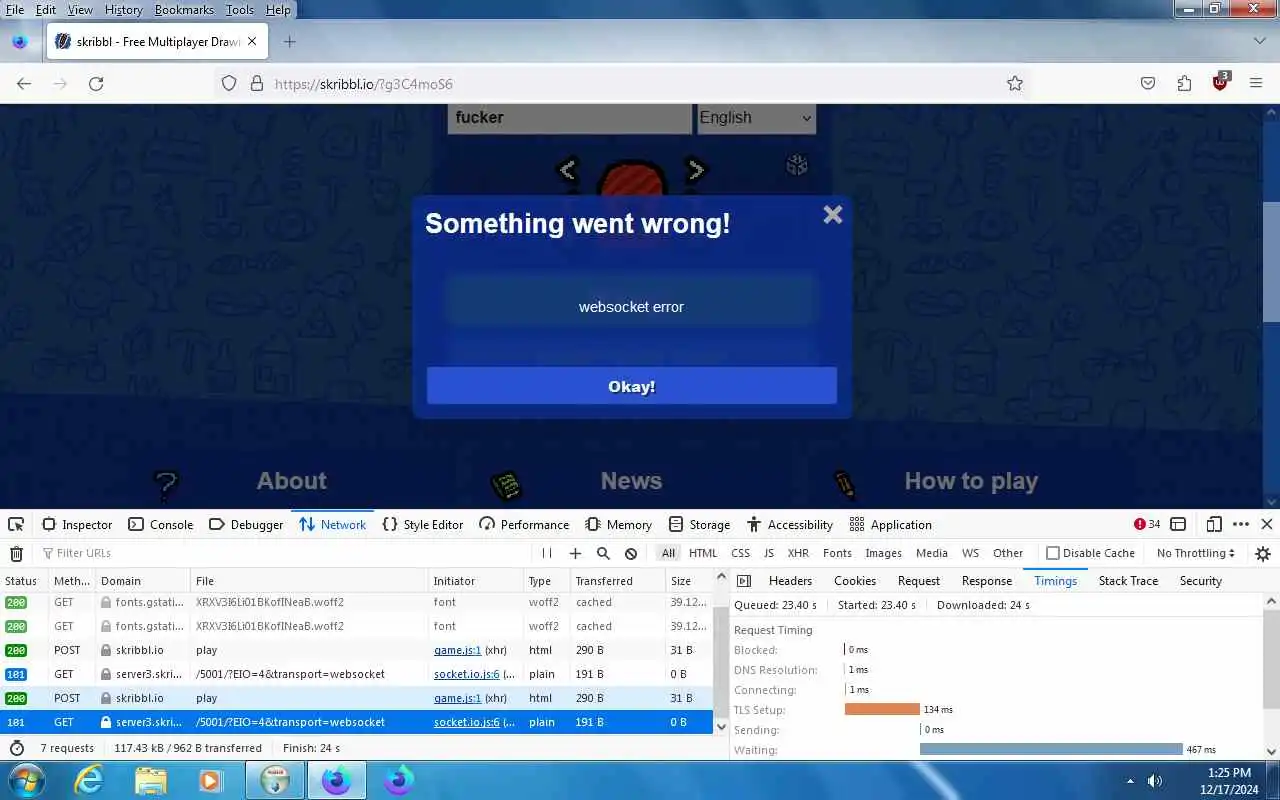
Task: Open the Bookmarks menu
Action: click(x=184, y=9)
